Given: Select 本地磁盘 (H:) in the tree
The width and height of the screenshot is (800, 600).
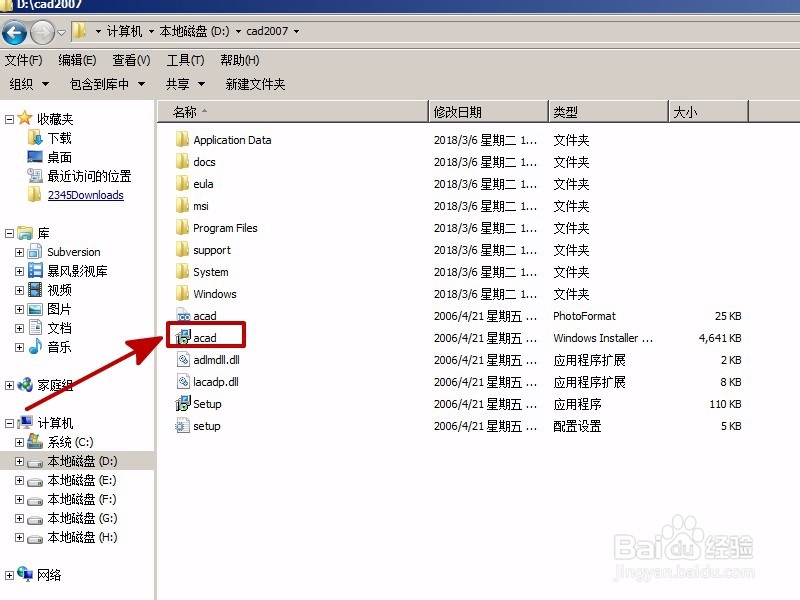Looking at the screenshot, I should click(82, 537).
